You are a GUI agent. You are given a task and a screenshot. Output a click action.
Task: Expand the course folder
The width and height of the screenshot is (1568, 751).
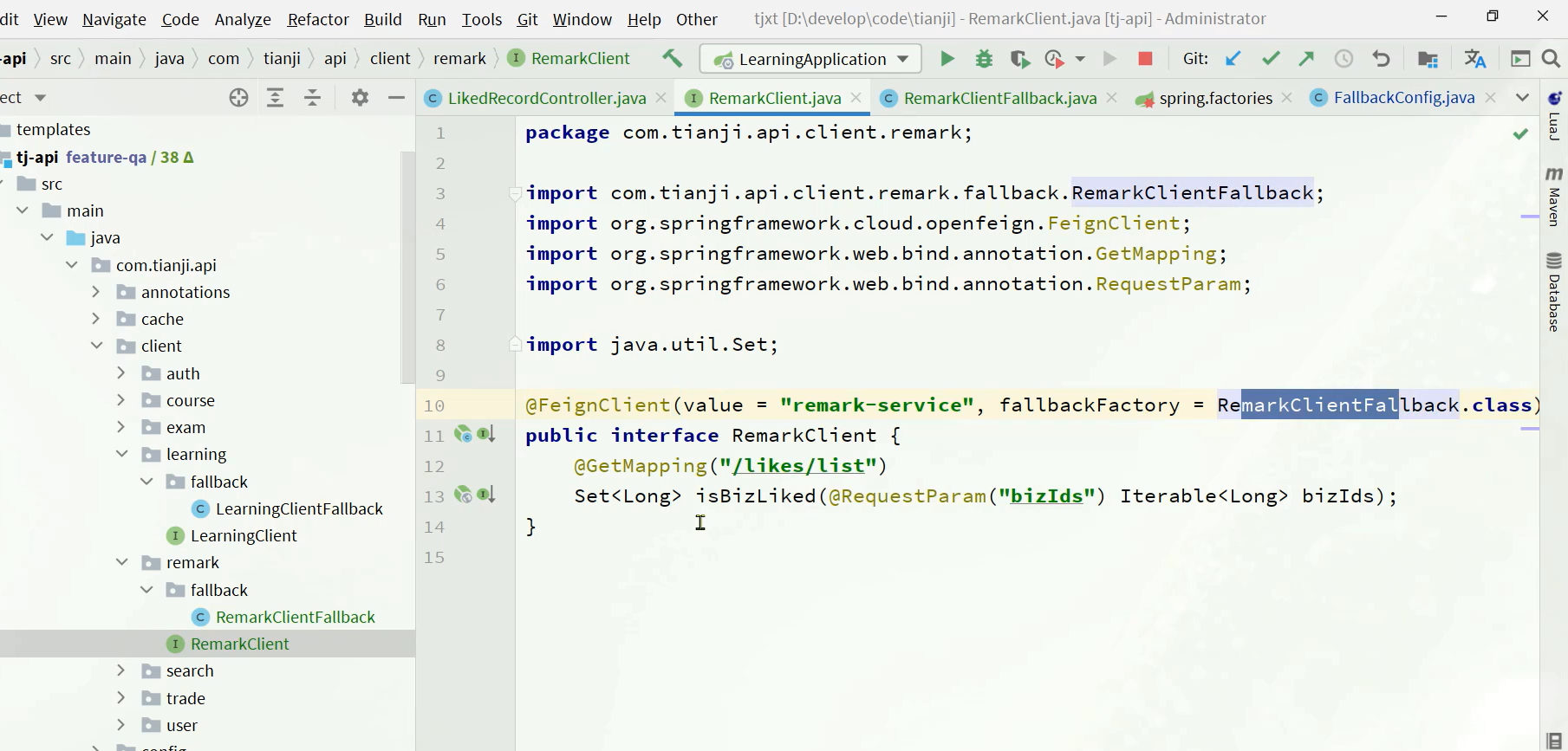tap(121, 400)
